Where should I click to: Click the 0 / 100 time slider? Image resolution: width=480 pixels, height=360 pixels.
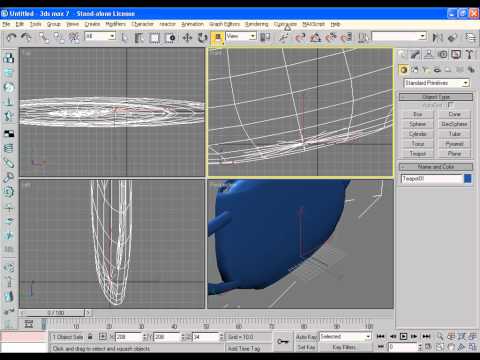click(x=55, y=313)
